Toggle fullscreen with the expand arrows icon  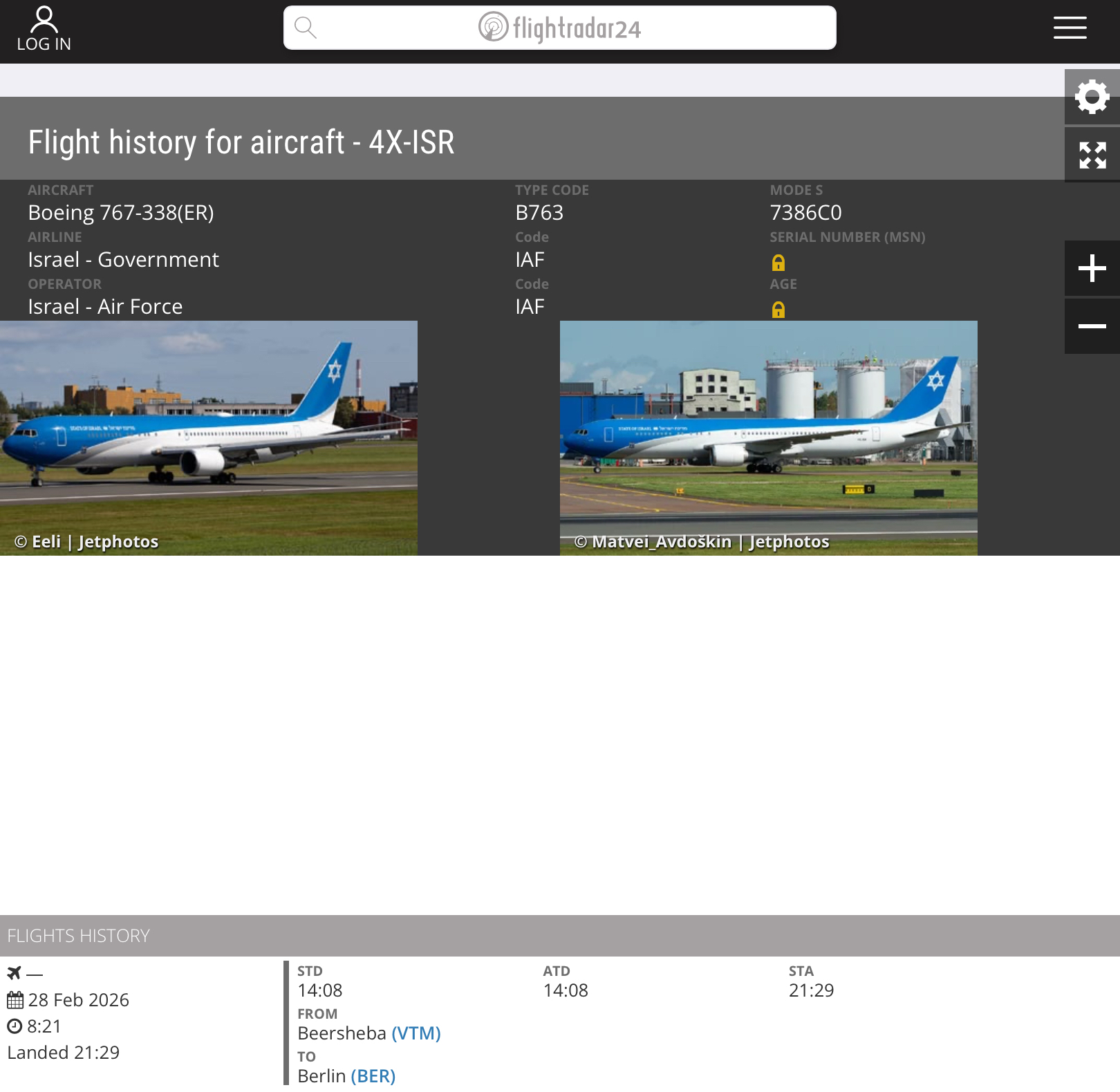click(x=1092, y=155)
